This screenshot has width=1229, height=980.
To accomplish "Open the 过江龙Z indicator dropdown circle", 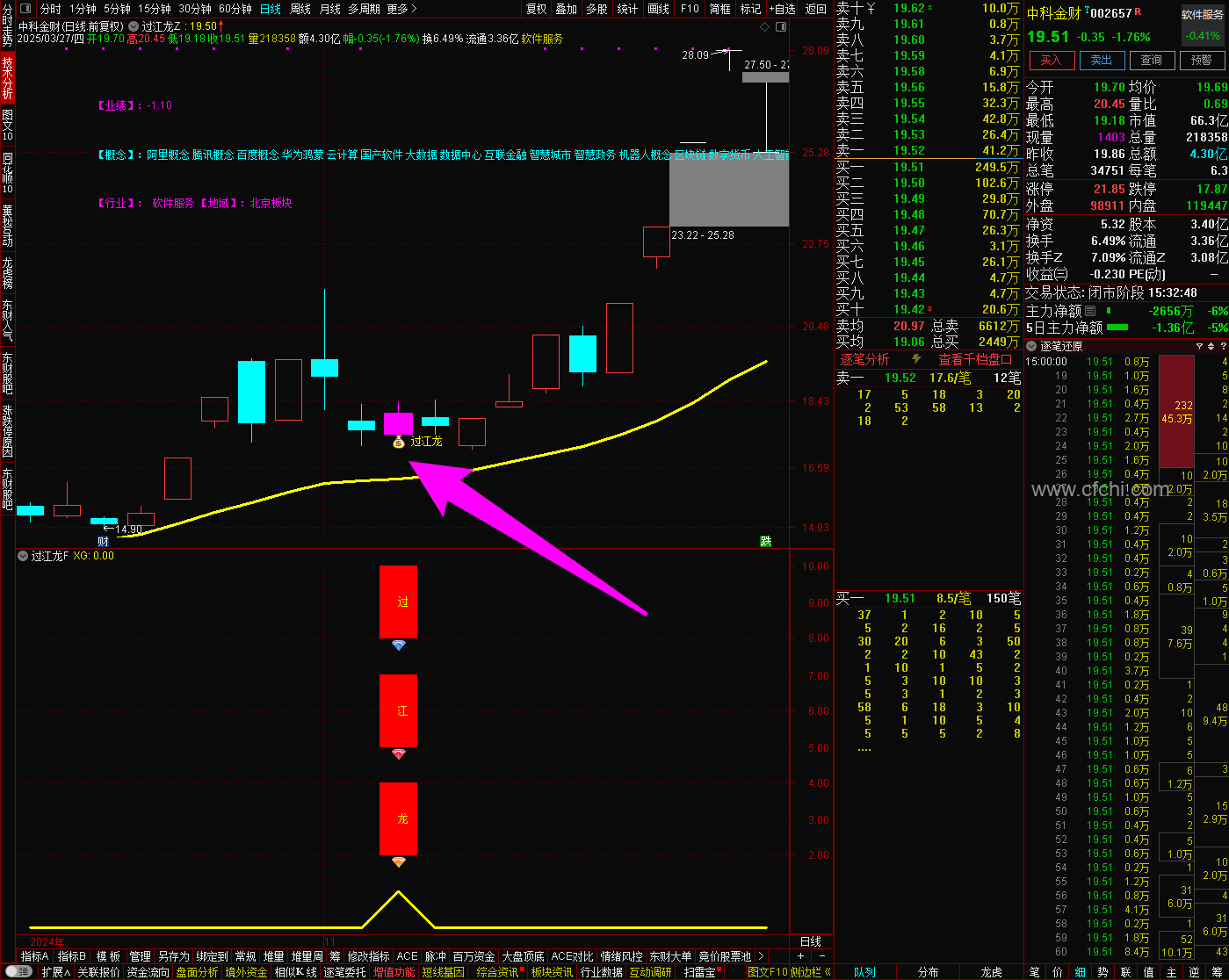I will click(x=134, y=26).
